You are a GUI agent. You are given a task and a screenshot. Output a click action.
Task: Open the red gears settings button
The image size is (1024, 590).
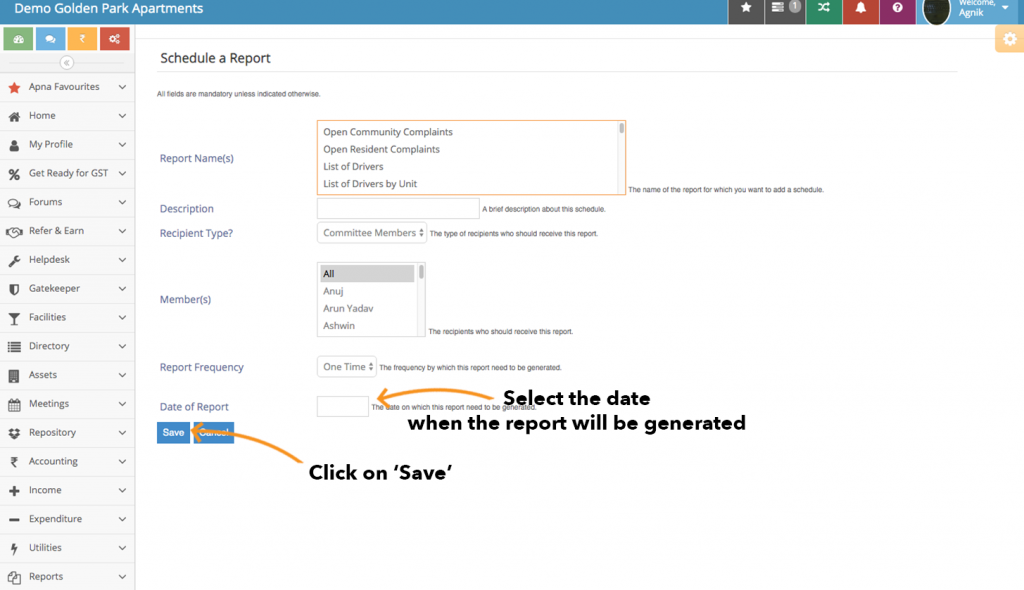[x=114, y=39]
